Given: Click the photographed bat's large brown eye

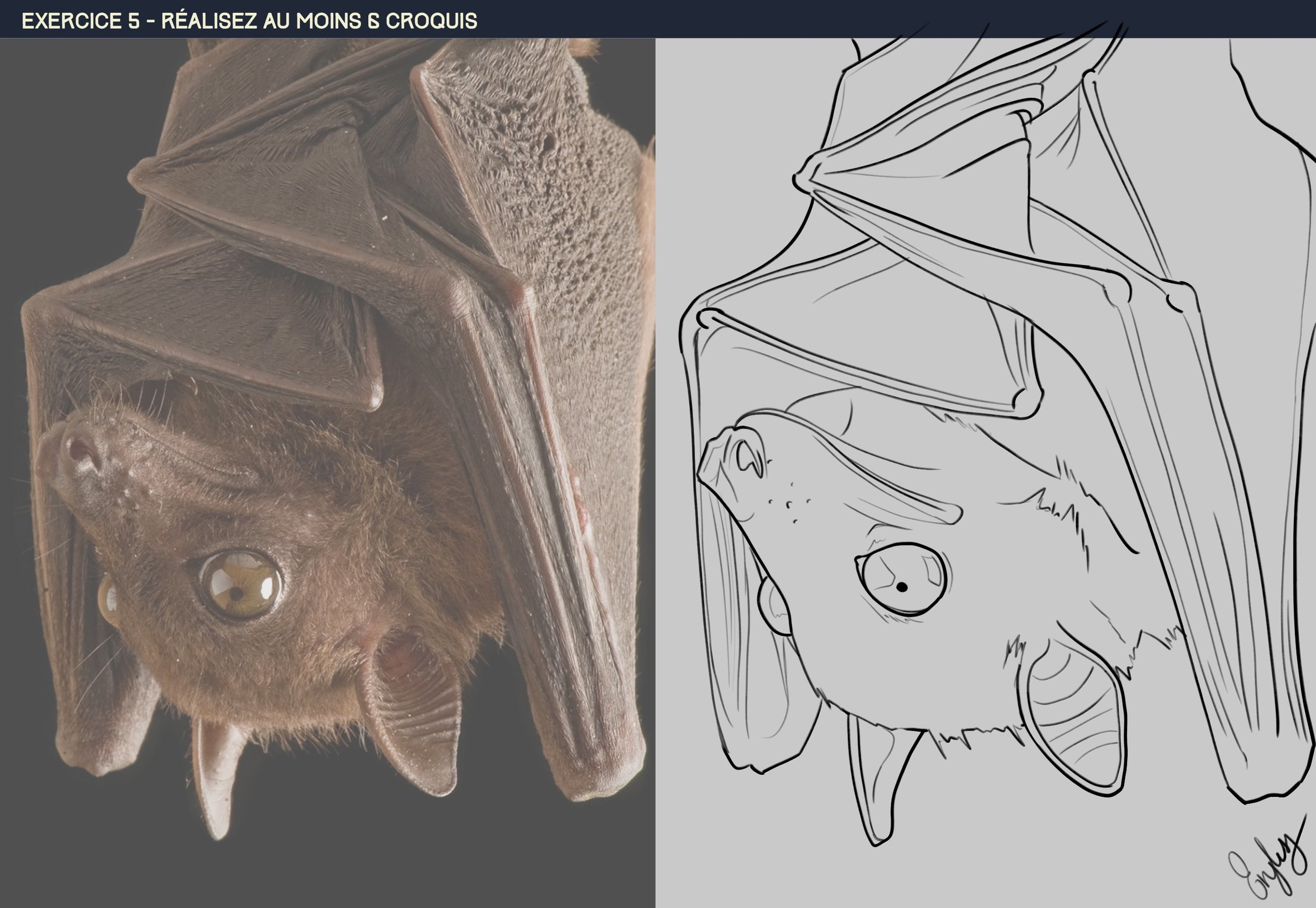Looking at the screenshot, I should point(241,585).
